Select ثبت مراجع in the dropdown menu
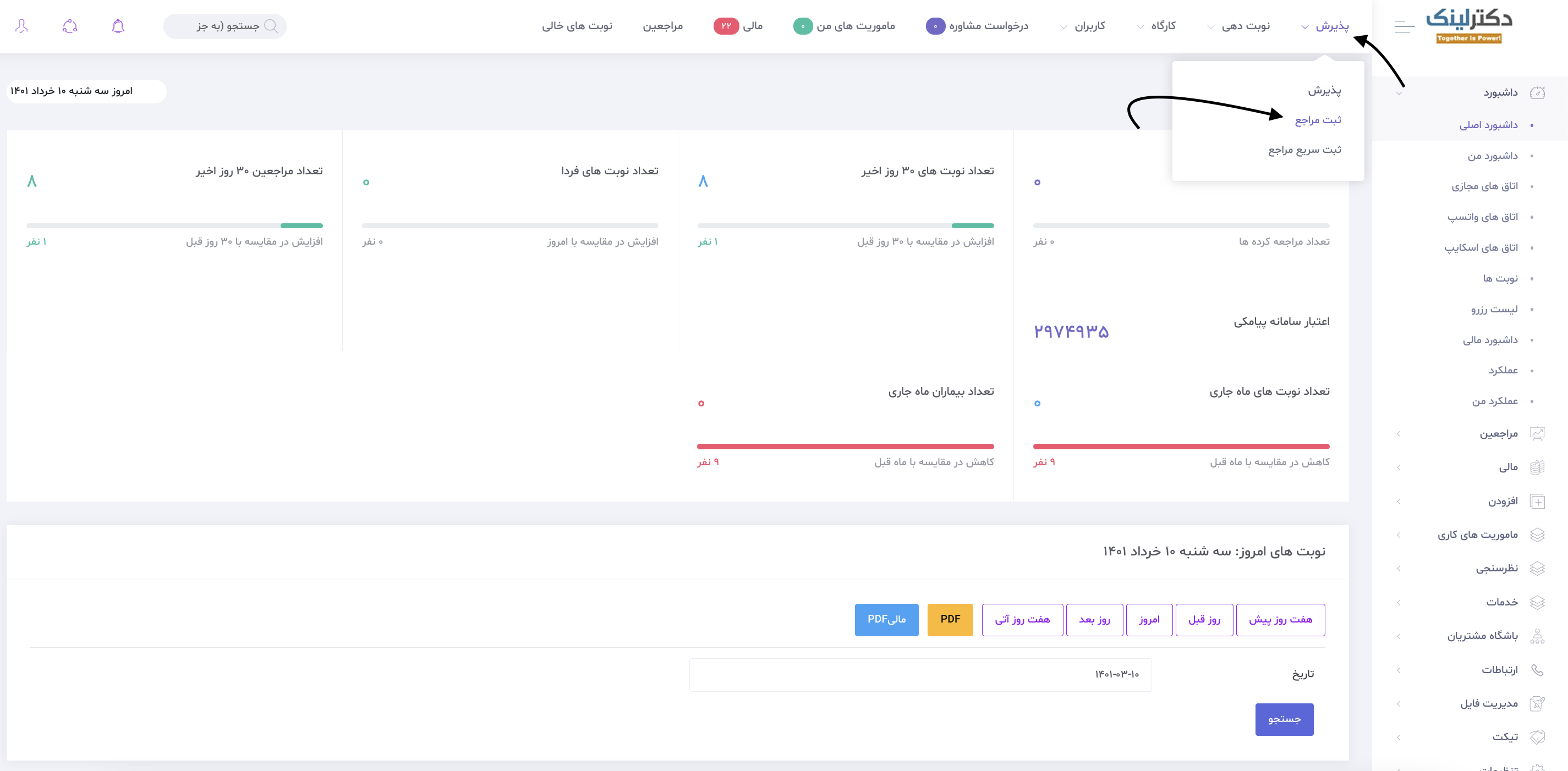 coord(1318,120)
